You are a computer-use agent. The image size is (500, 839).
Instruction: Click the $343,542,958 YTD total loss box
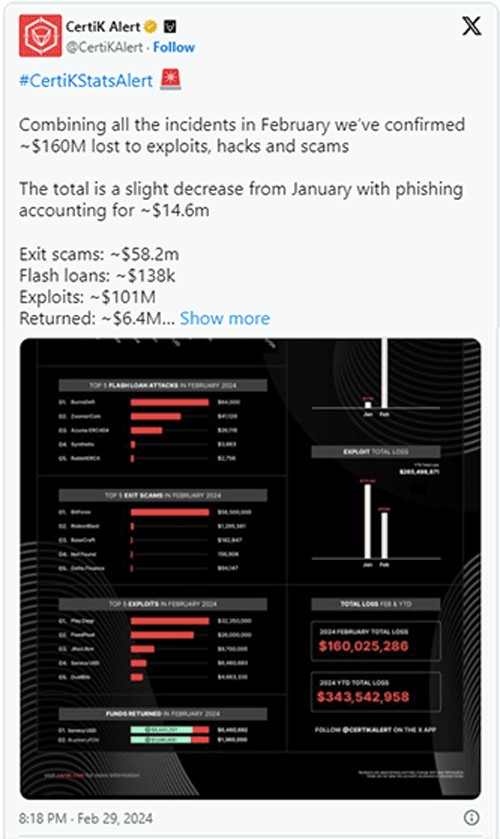(x=376, y=692)
